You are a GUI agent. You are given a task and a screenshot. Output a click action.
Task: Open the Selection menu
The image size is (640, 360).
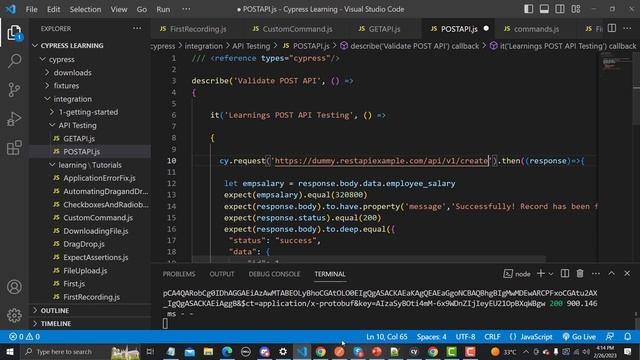[85, 9]
